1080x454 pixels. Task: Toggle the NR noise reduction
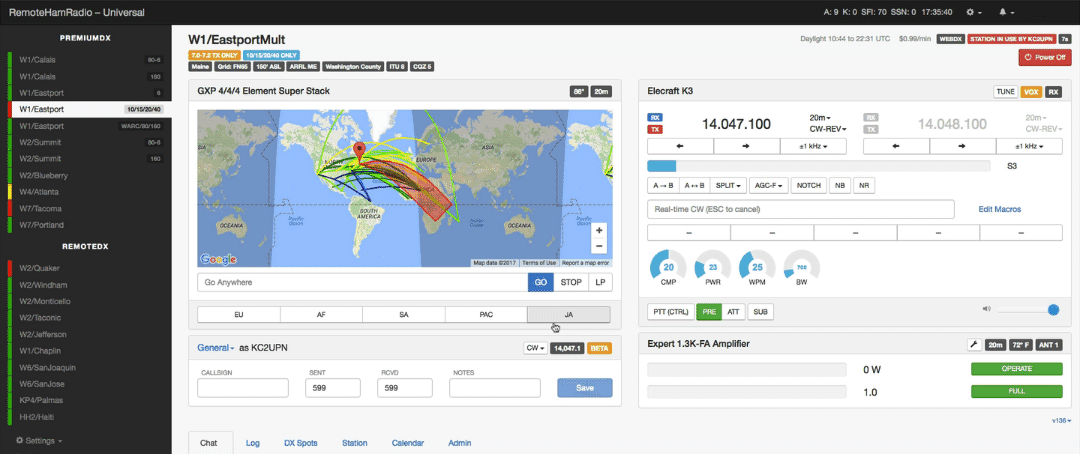tap(864, 185)
